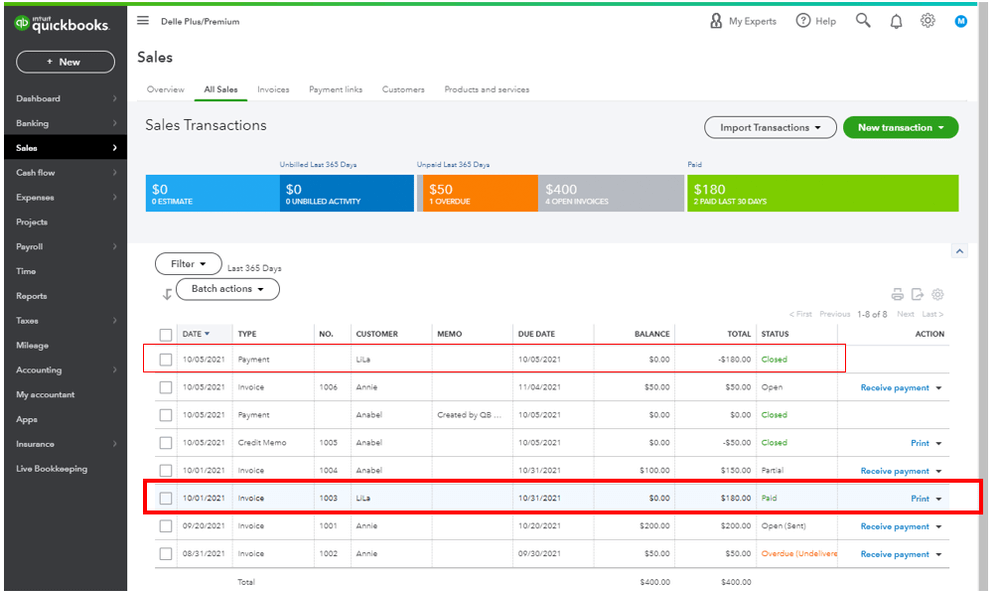Image resolution: width=998 pixels, height=592 pixels.
Task: Click the batch actions arrow icon
Action: pyautogui.click(x=167, y=294)
